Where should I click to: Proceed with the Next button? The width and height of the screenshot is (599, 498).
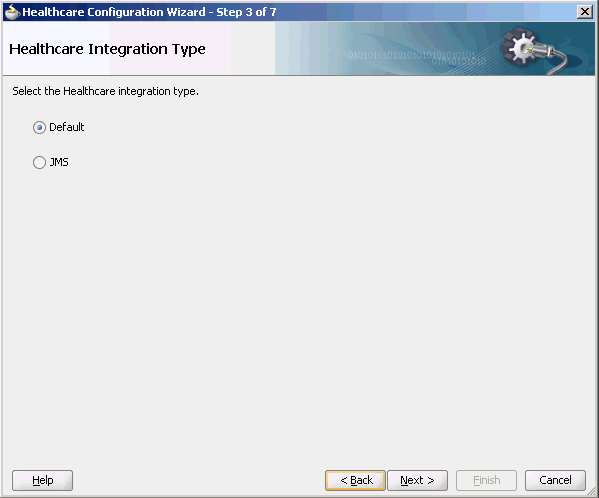[x=418, y=480]
